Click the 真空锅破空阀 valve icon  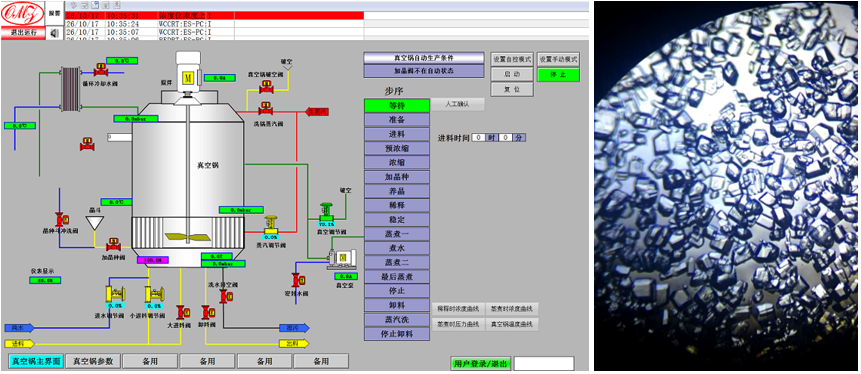[266, 86]
